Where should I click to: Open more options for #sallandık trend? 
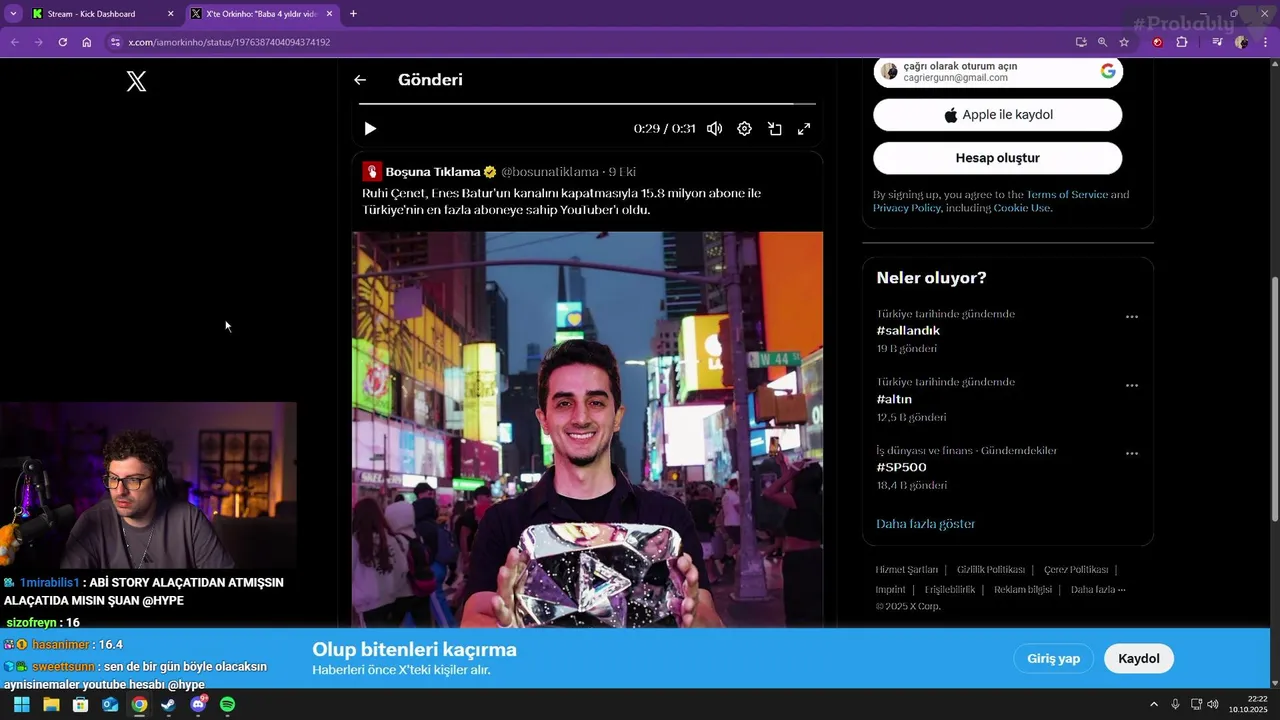(1132, 317)
